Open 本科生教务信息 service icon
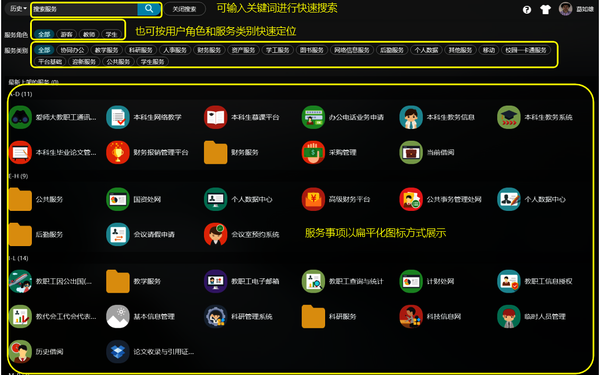Screen dimensions: 600x375 tap(411, 117)
